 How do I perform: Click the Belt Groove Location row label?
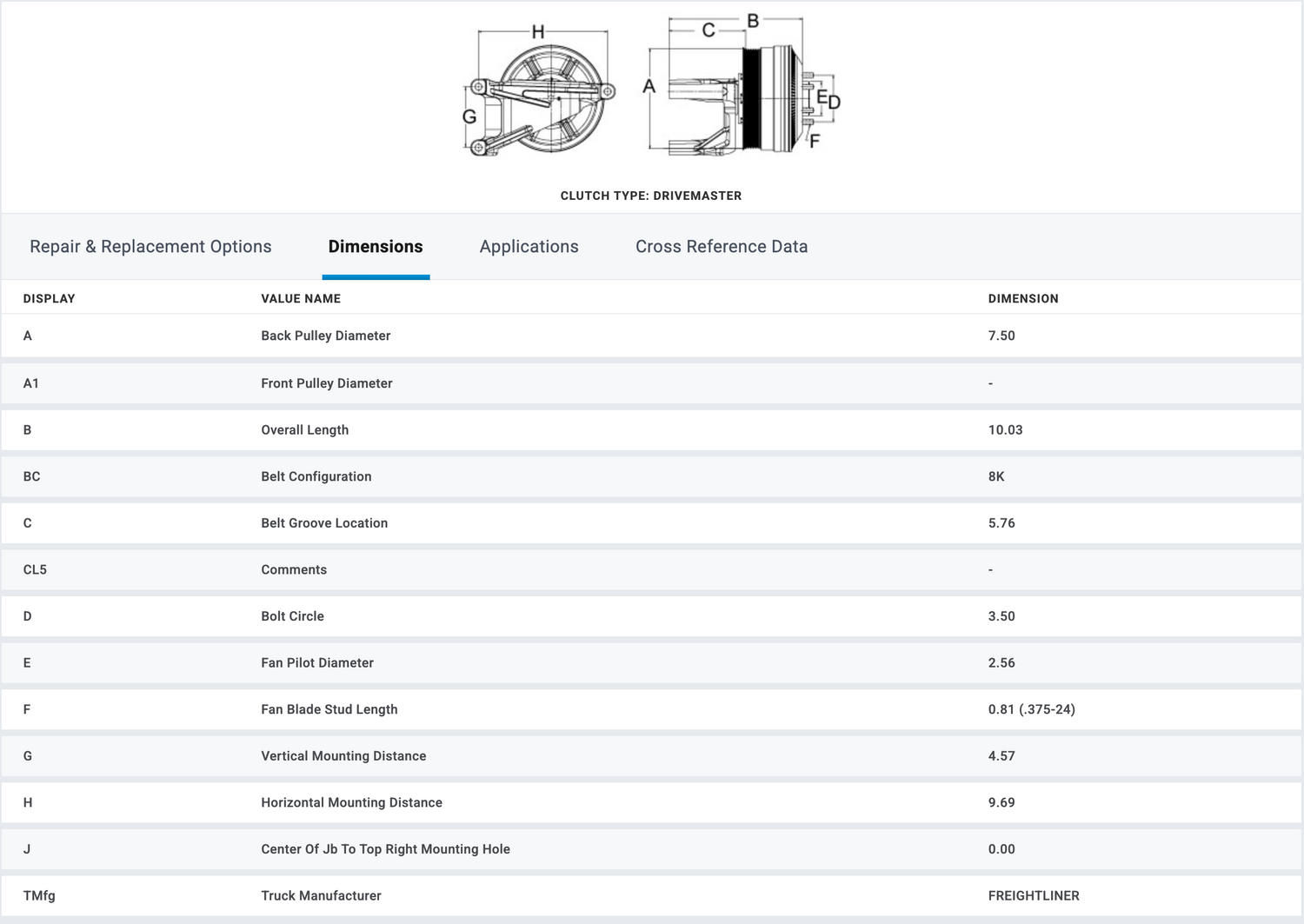324,523
